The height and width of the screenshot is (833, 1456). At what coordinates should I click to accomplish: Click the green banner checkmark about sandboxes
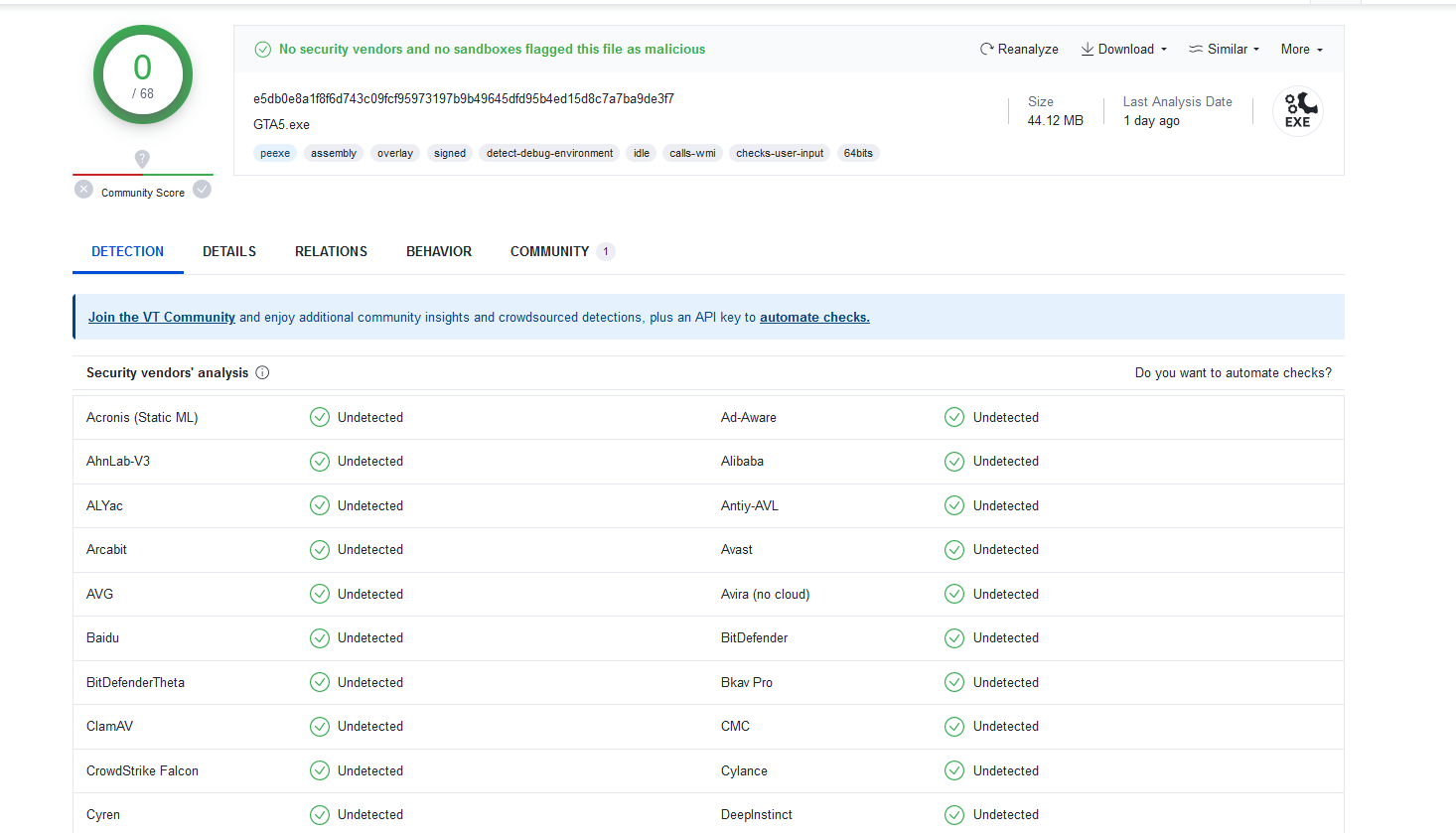point(263,49)
